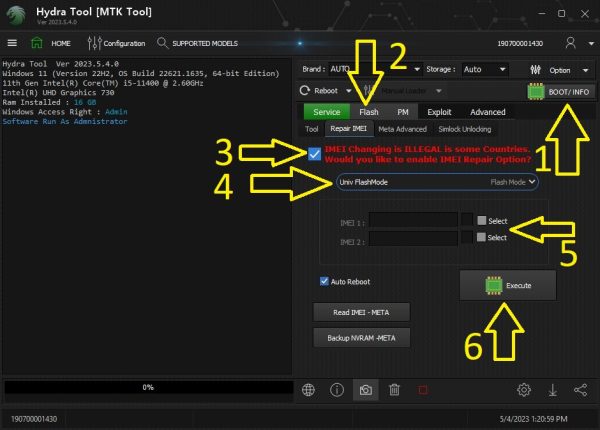Switch to the Flash tab
This screenshot has height=430, width=600.
(369, 112)
